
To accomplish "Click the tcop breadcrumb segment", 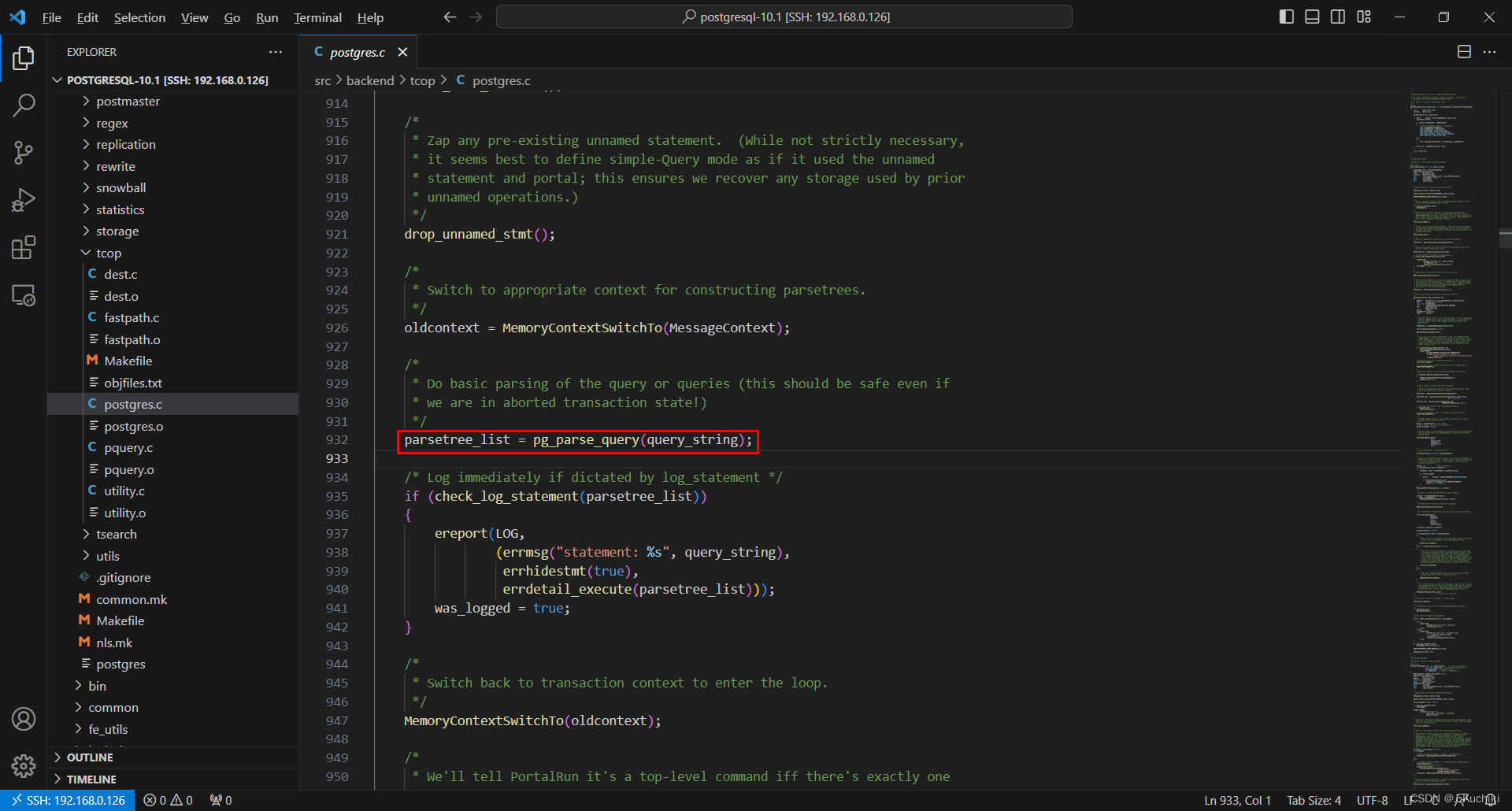I will [422, 80].
